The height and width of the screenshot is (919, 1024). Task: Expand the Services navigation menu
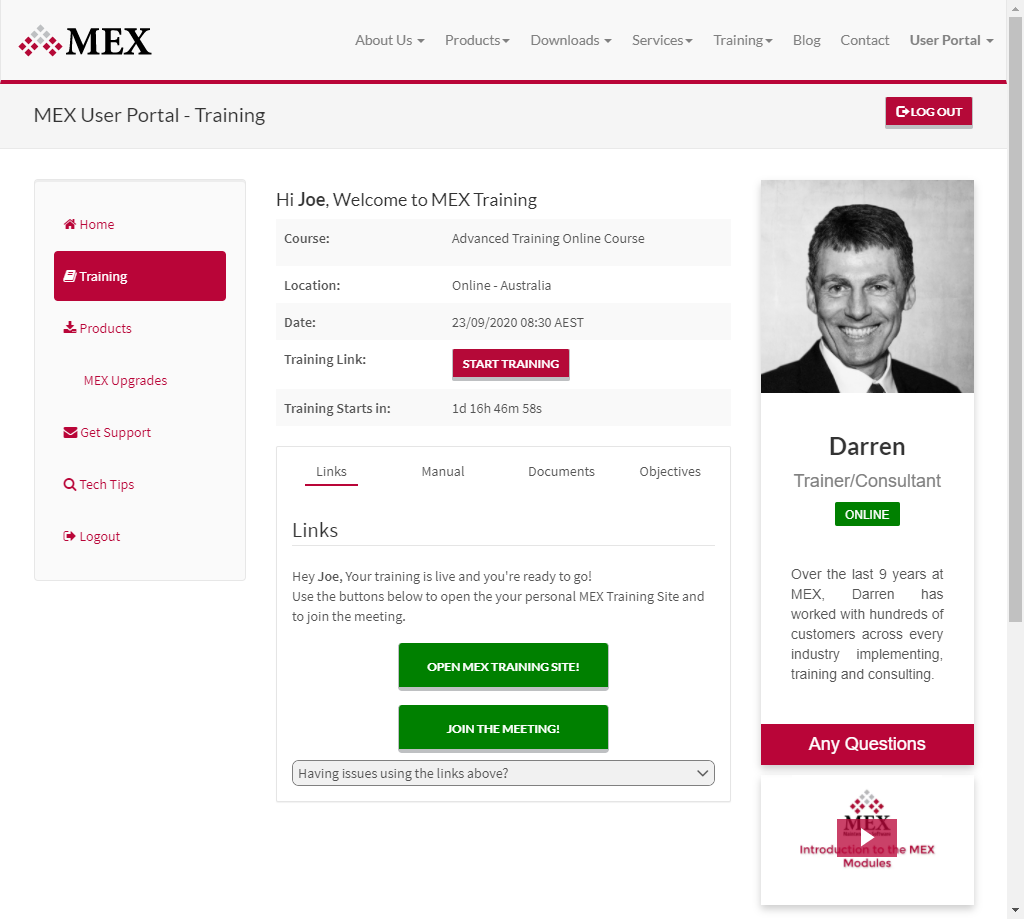[662, 40]
